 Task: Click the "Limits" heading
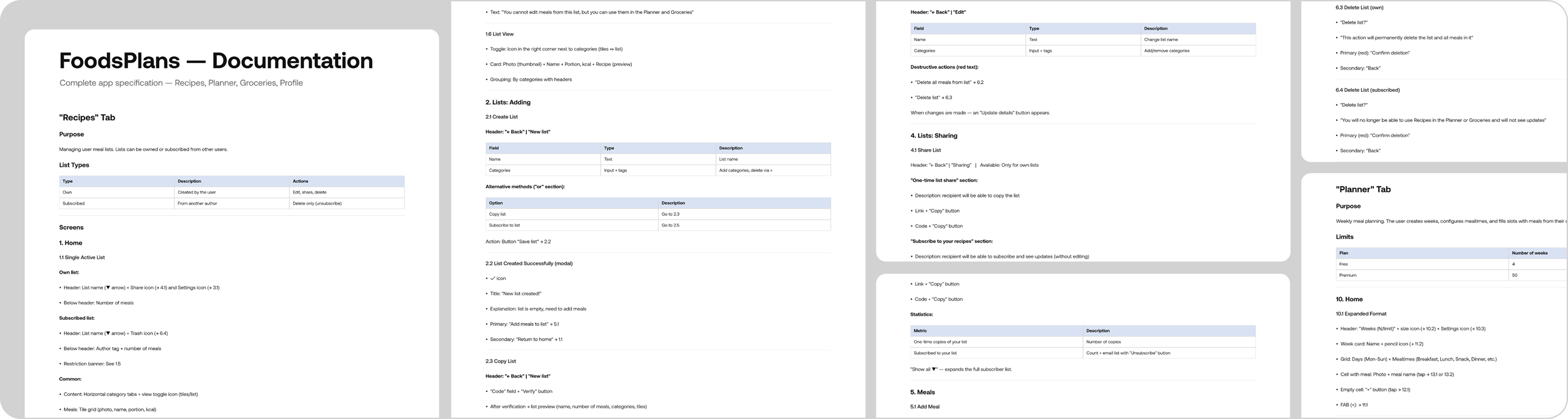pos(1345,237)
